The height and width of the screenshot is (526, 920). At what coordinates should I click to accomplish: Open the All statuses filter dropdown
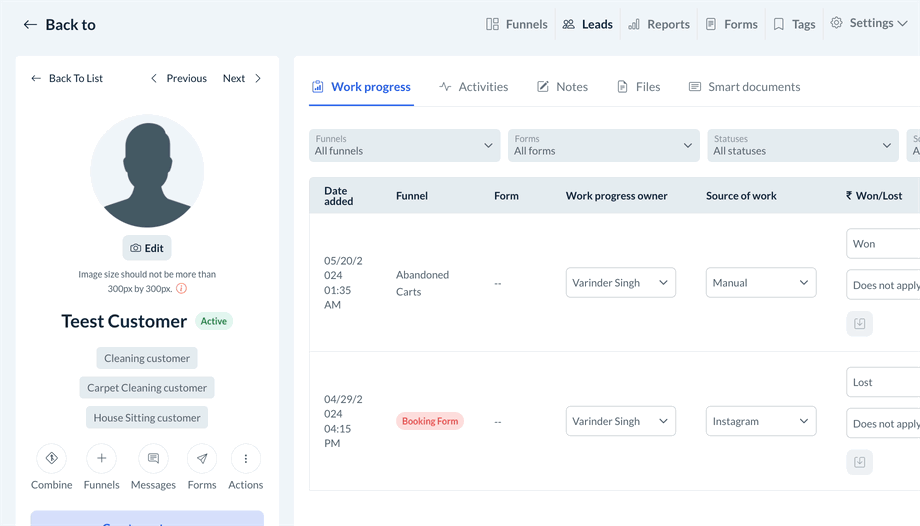pos(803,145)
